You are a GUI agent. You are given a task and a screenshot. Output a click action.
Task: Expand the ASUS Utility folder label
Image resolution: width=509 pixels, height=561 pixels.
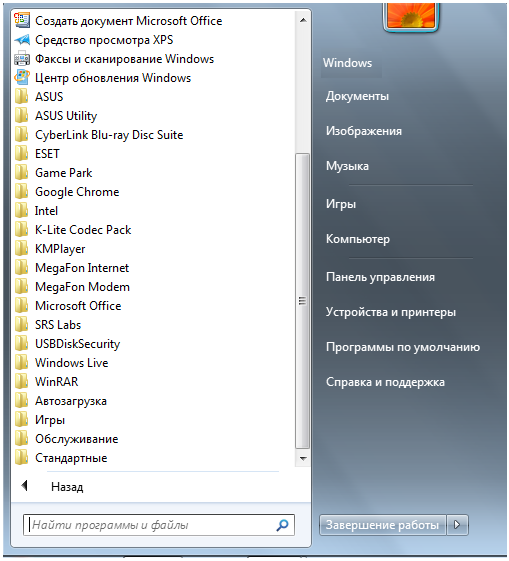66,116
